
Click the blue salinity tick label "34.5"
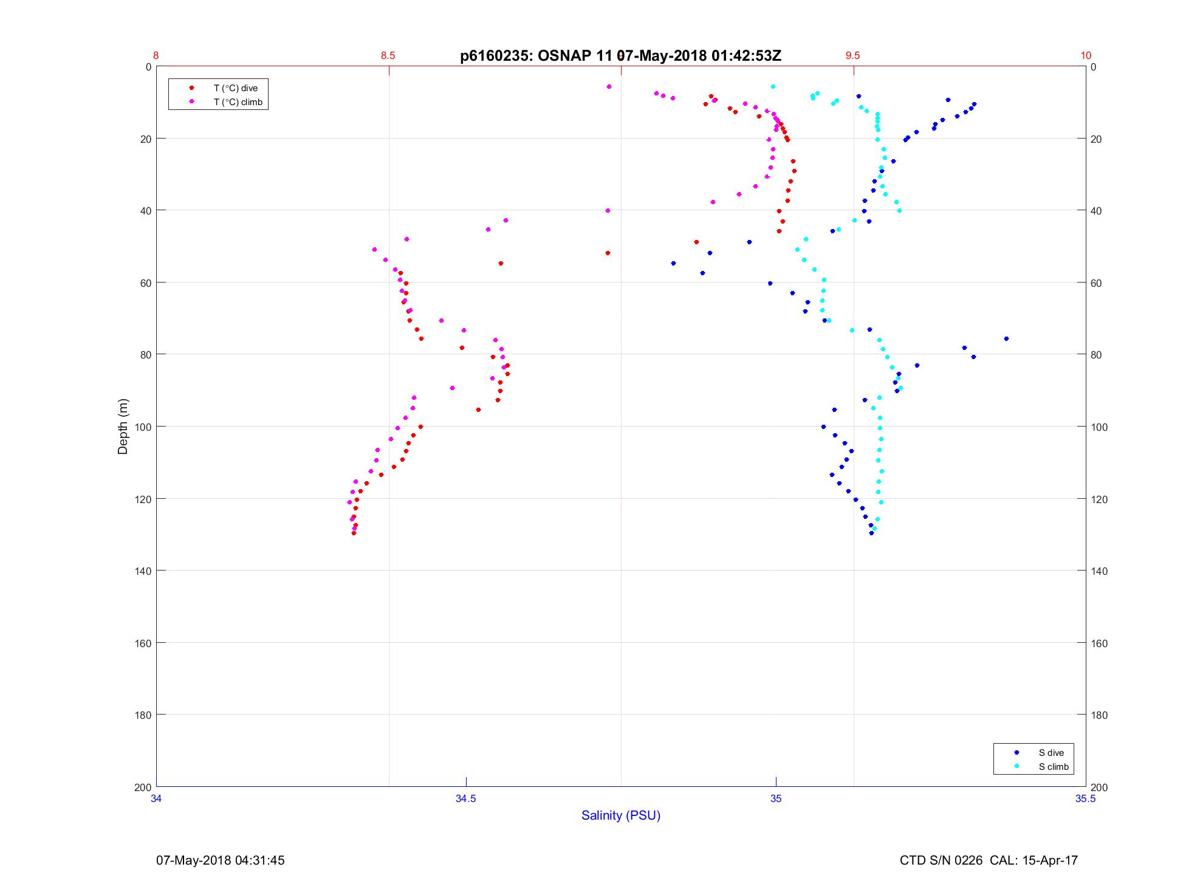pos(466,798)
